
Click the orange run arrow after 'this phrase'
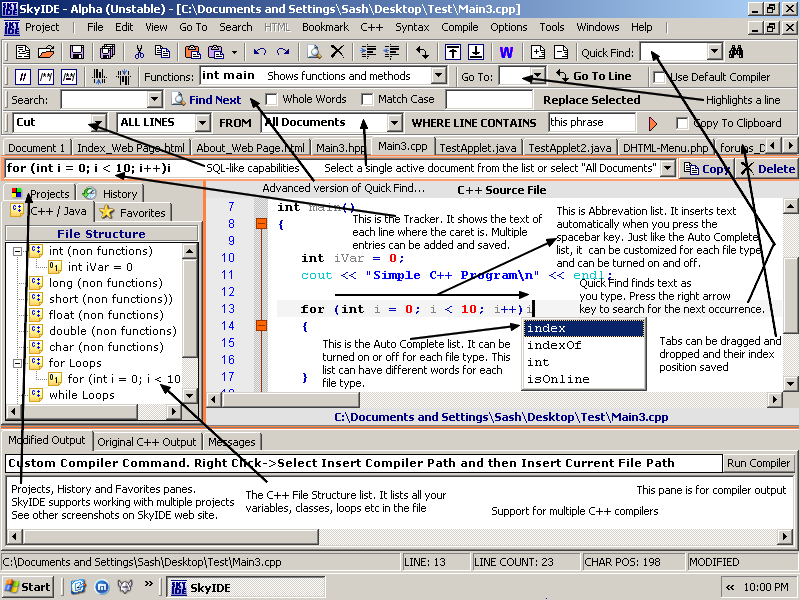coord(654,123)
